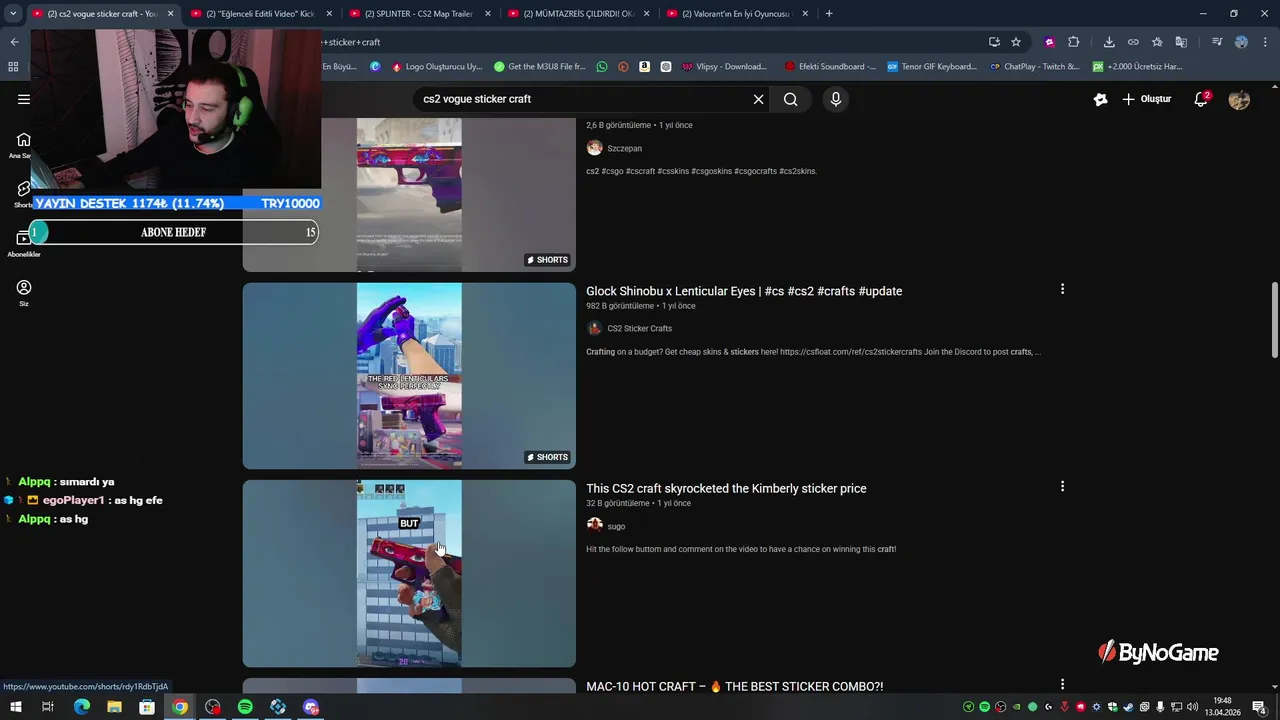
Task: Open browser downloads icon
Action: 1109,42
